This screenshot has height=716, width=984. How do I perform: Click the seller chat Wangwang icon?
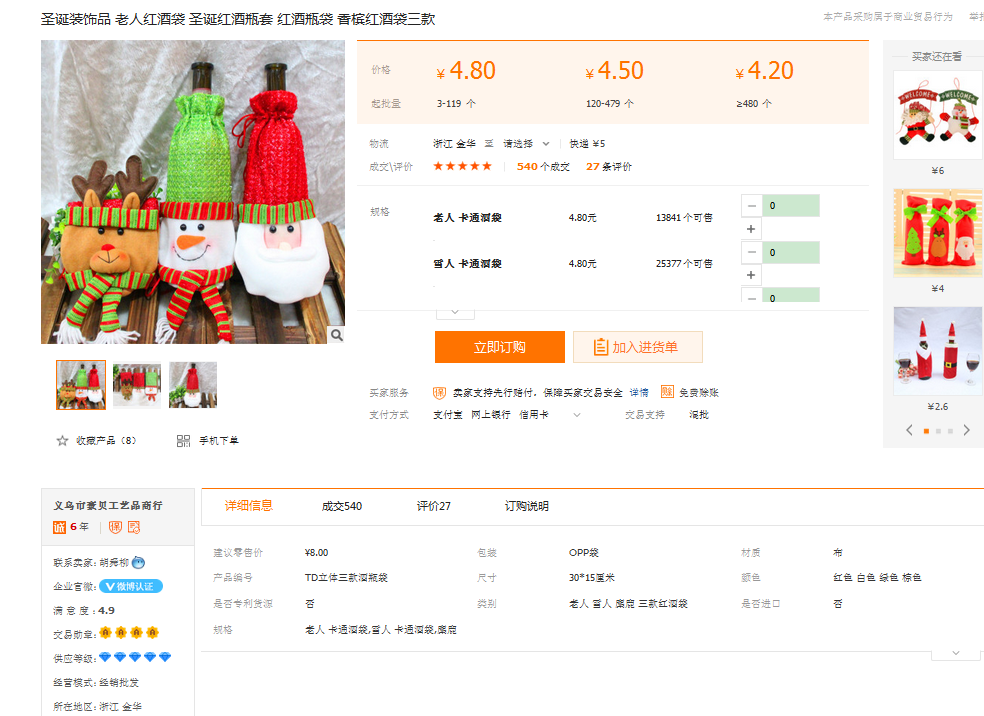click(139, 562)
